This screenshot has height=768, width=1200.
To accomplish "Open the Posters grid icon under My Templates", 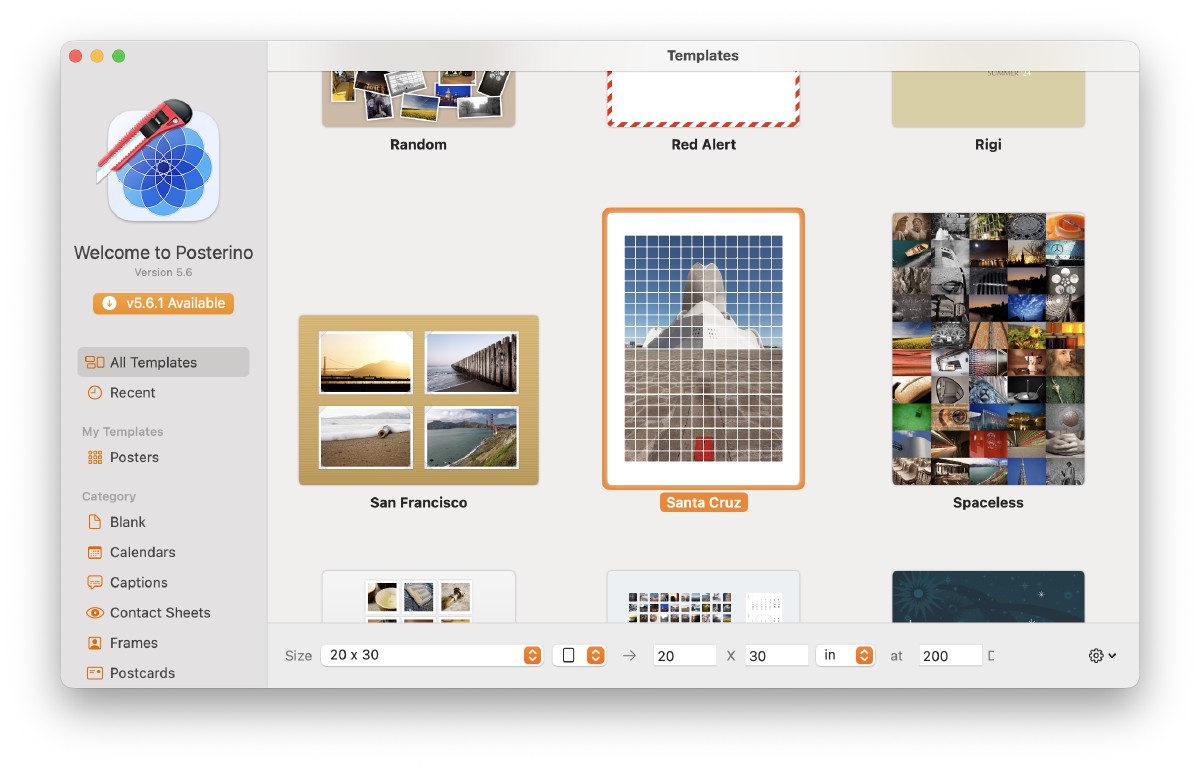I will pos(95,457).
